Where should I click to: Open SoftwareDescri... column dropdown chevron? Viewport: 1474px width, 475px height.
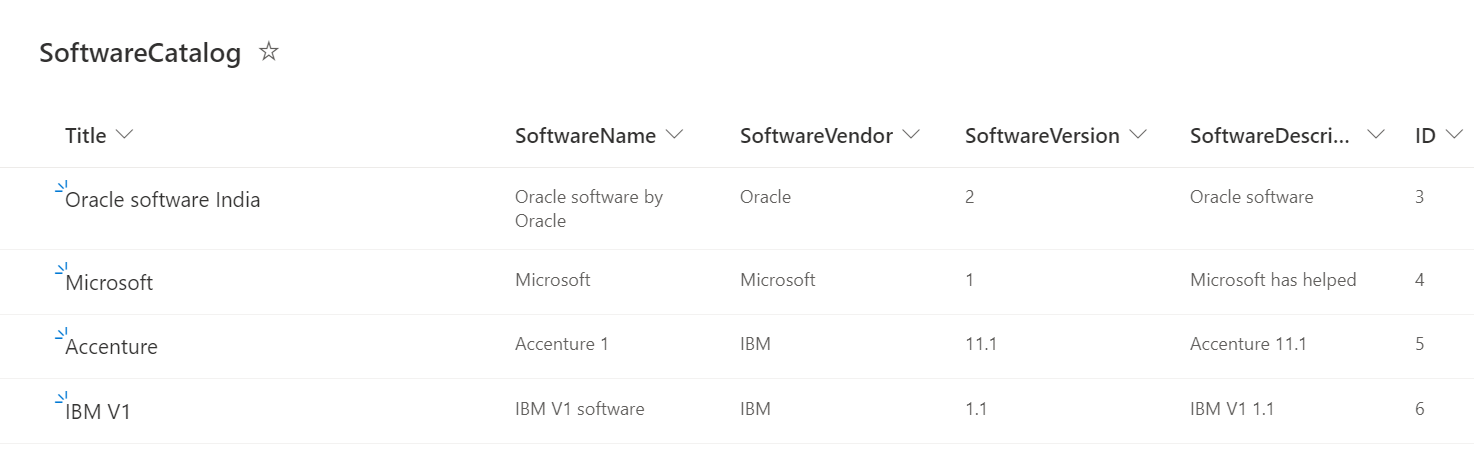1376,135
